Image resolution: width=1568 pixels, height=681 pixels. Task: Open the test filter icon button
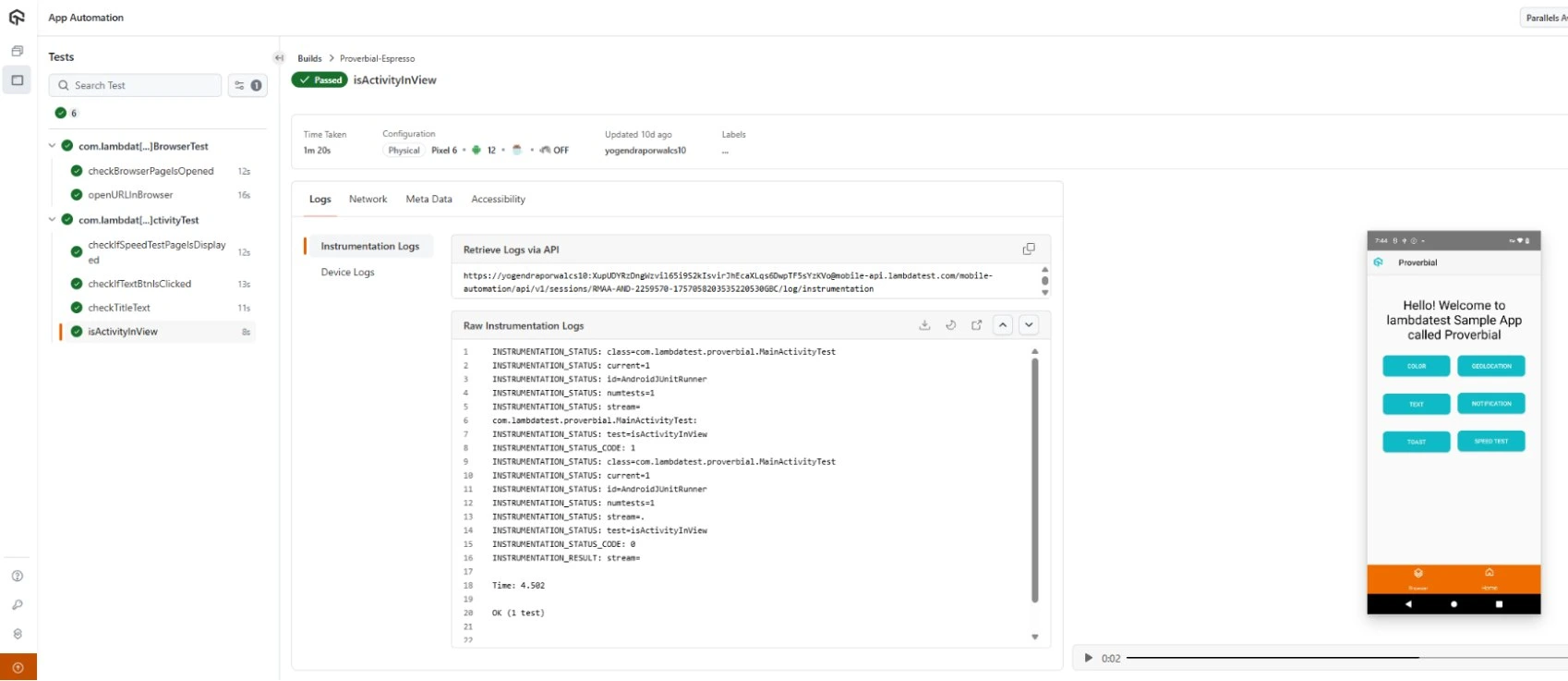click(x=247, y=85)
